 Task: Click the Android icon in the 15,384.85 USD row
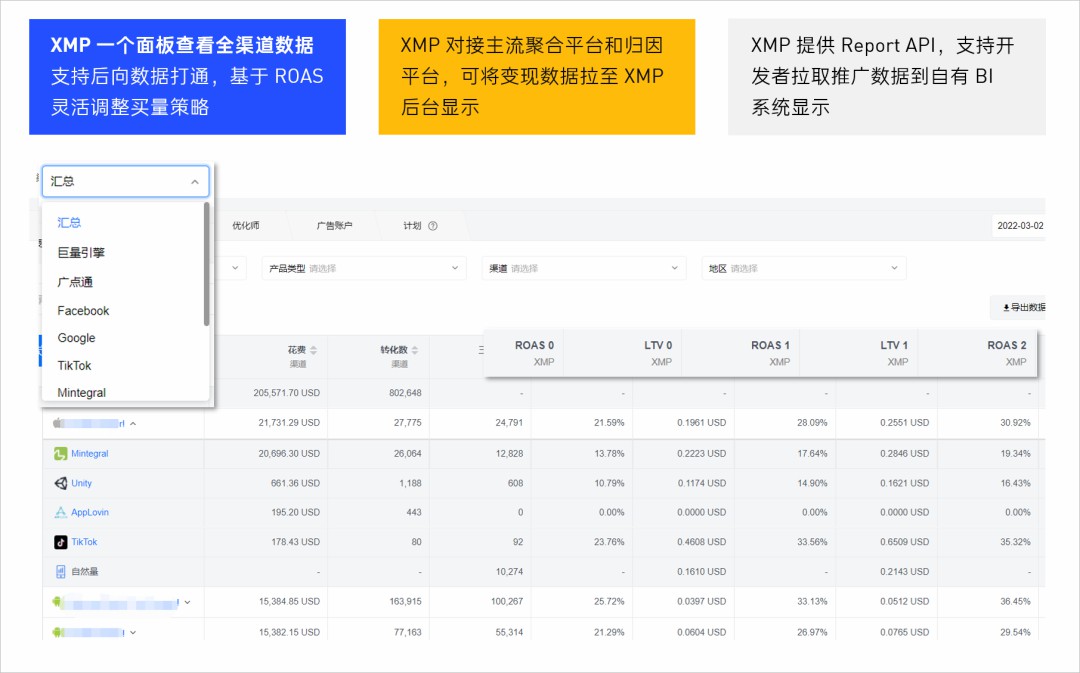(x=58, y=602)
